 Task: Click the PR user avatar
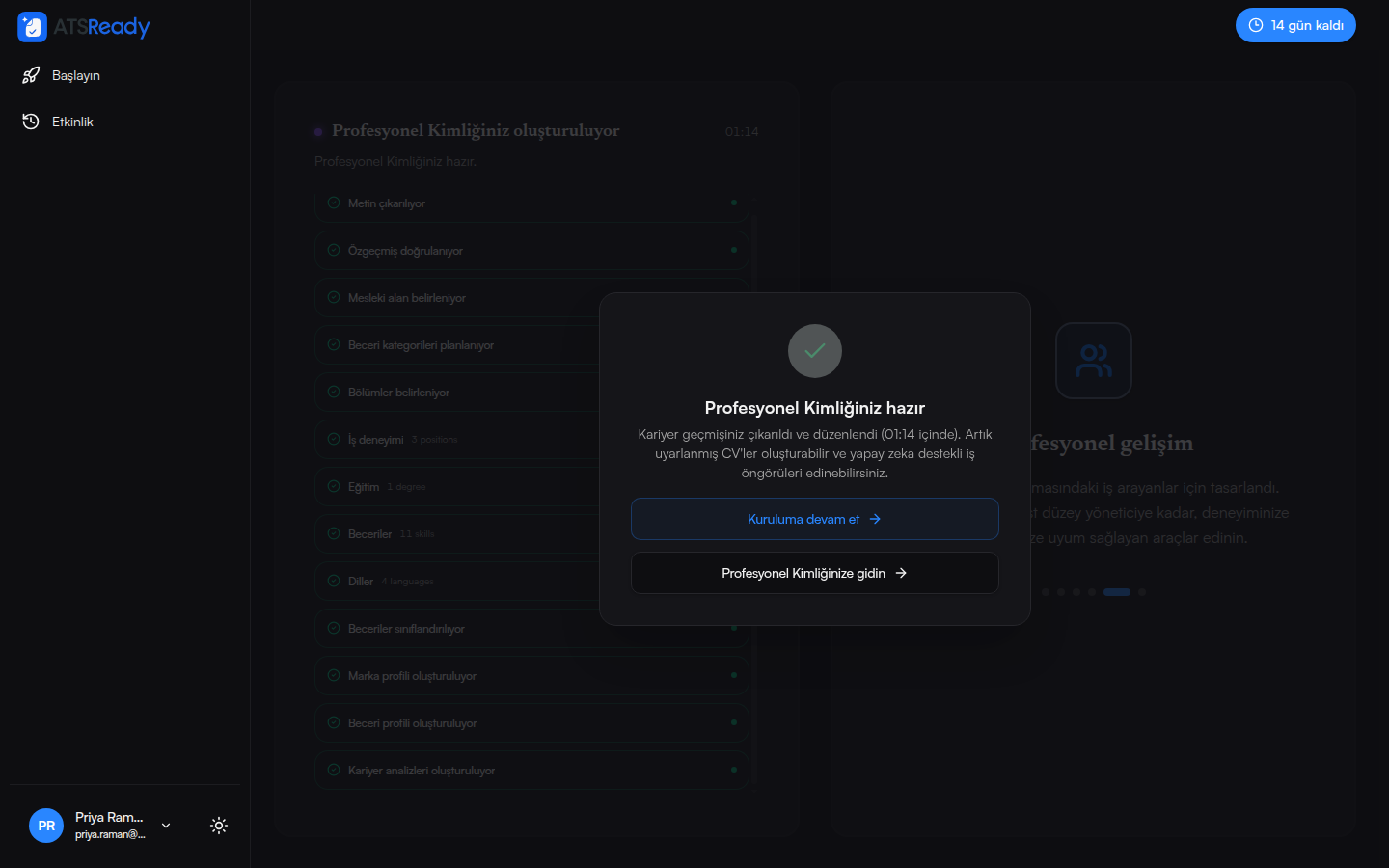coord(46,826)
